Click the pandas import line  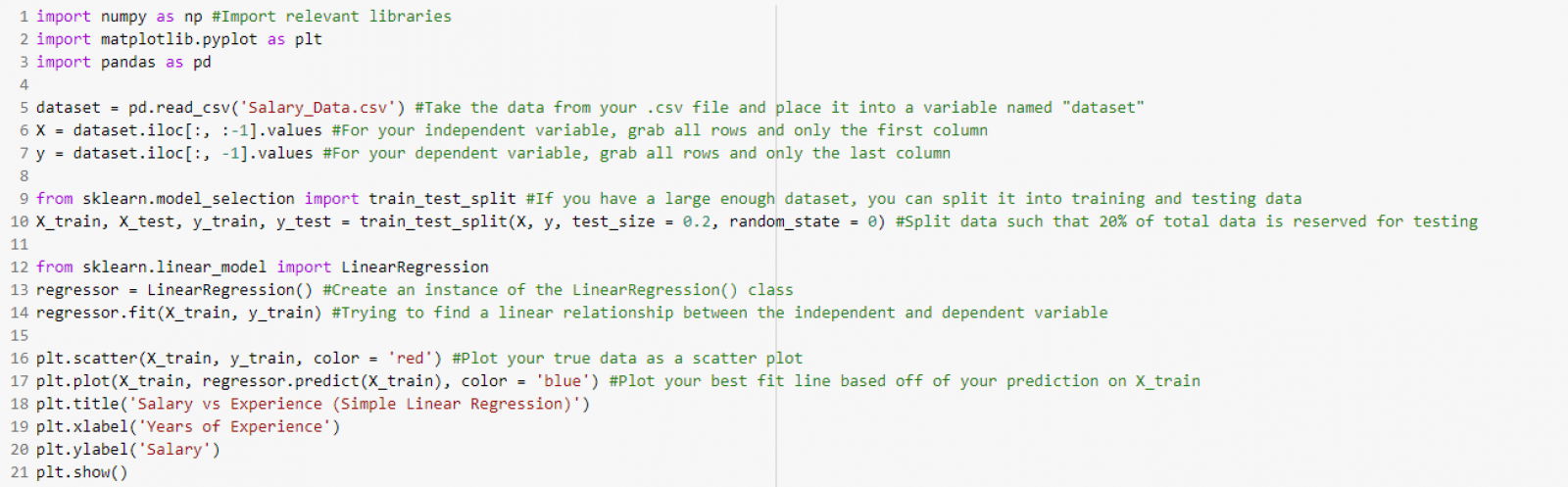pyautogui.click(x=123, y=62)
